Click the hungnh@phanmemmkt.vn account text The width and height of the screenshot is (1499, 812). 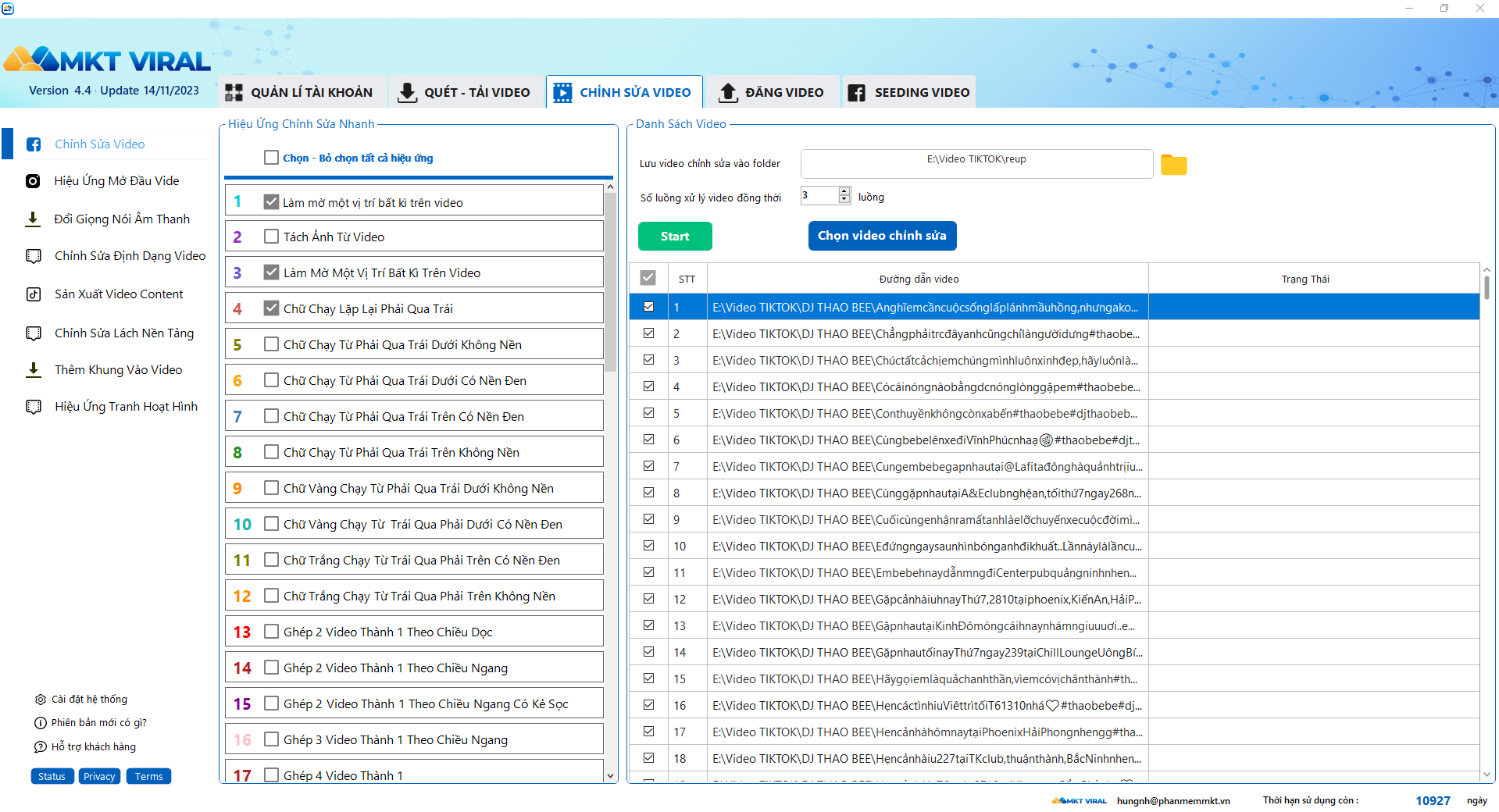pyautogui.click(x=1173, y=801)
